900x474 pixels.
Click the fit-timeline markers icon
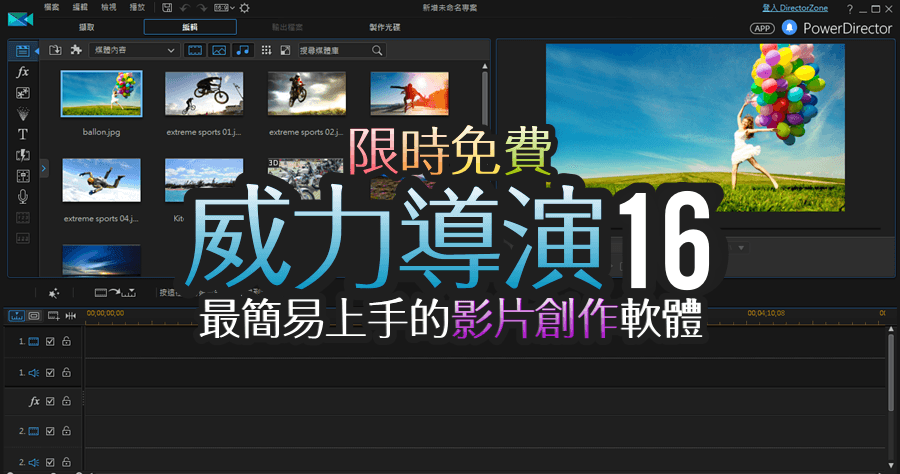[x=71, y=316]
